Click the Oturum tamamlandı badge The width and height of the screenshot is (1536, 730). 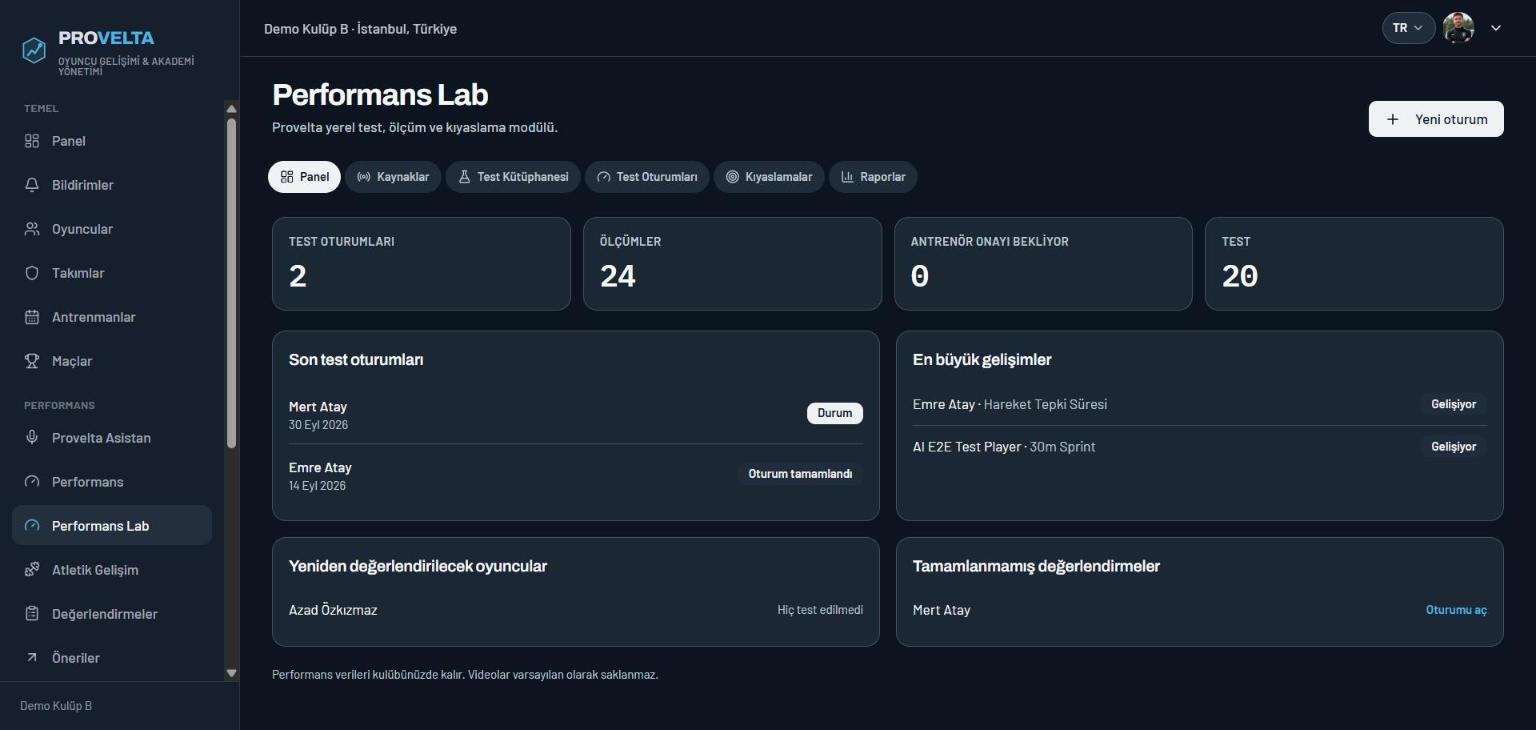tap(800, 474)
